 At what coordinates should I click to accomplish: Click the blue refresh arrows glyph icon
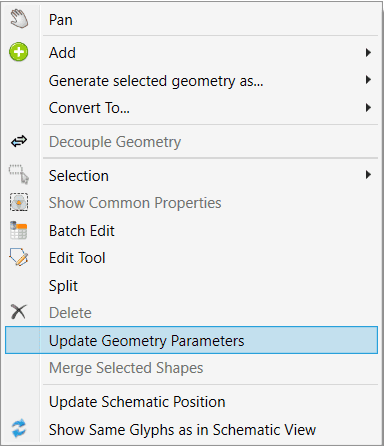(19, 428)
